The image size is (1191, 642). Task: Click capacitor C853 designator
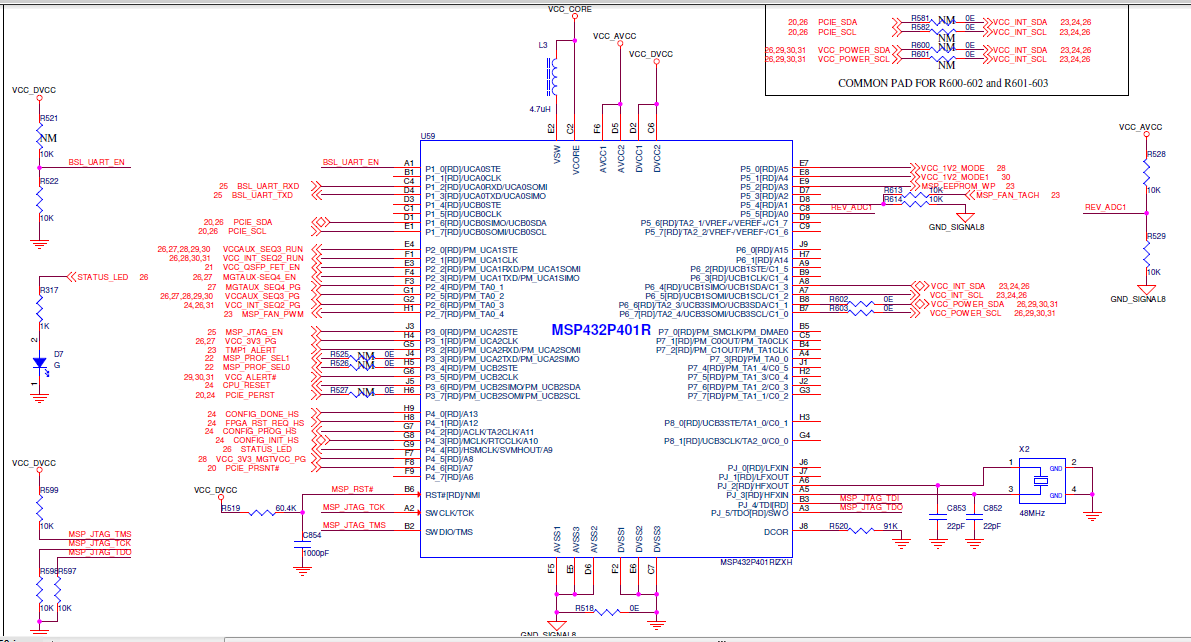[956, 508]
